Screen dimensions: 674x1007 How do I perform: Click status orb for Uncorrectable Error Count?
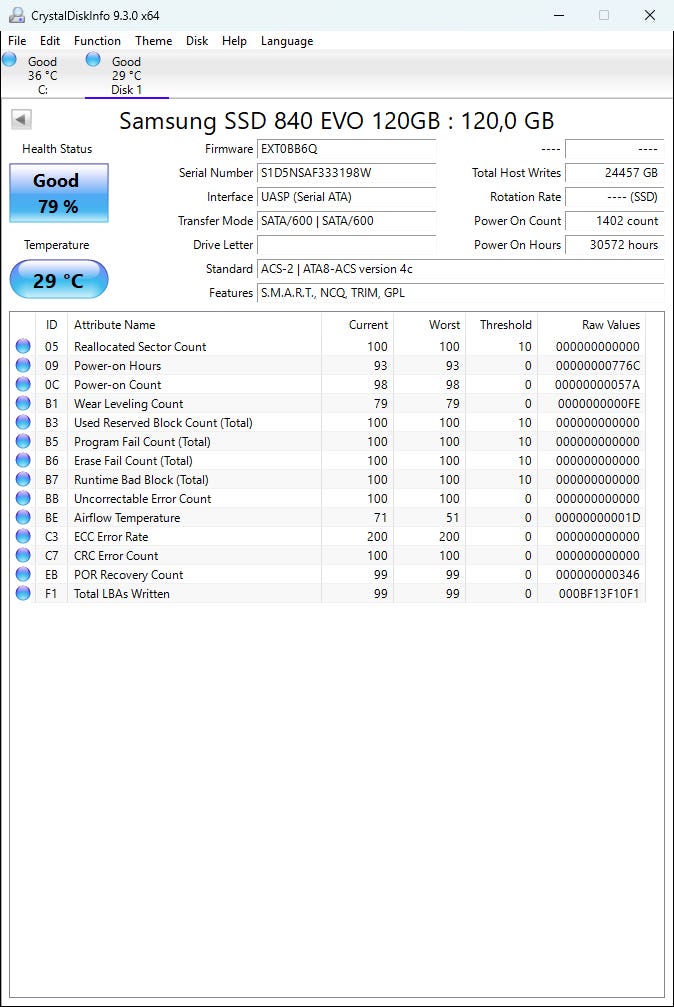tap(23, 498)
